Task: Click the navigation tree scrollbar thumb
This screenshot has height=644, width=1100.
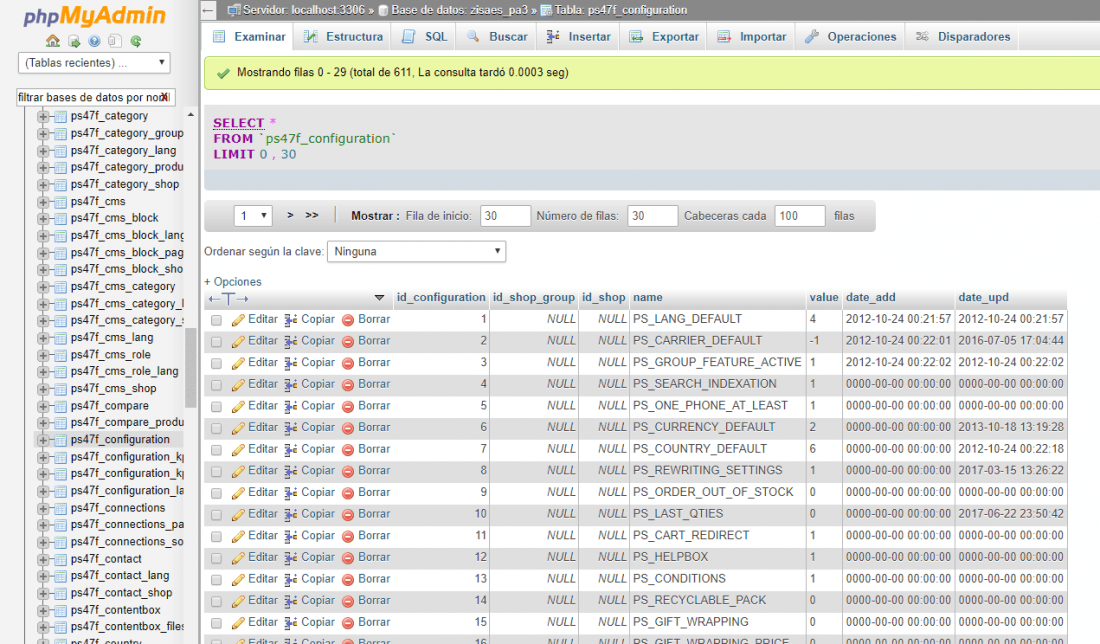Action: (191, 368)
